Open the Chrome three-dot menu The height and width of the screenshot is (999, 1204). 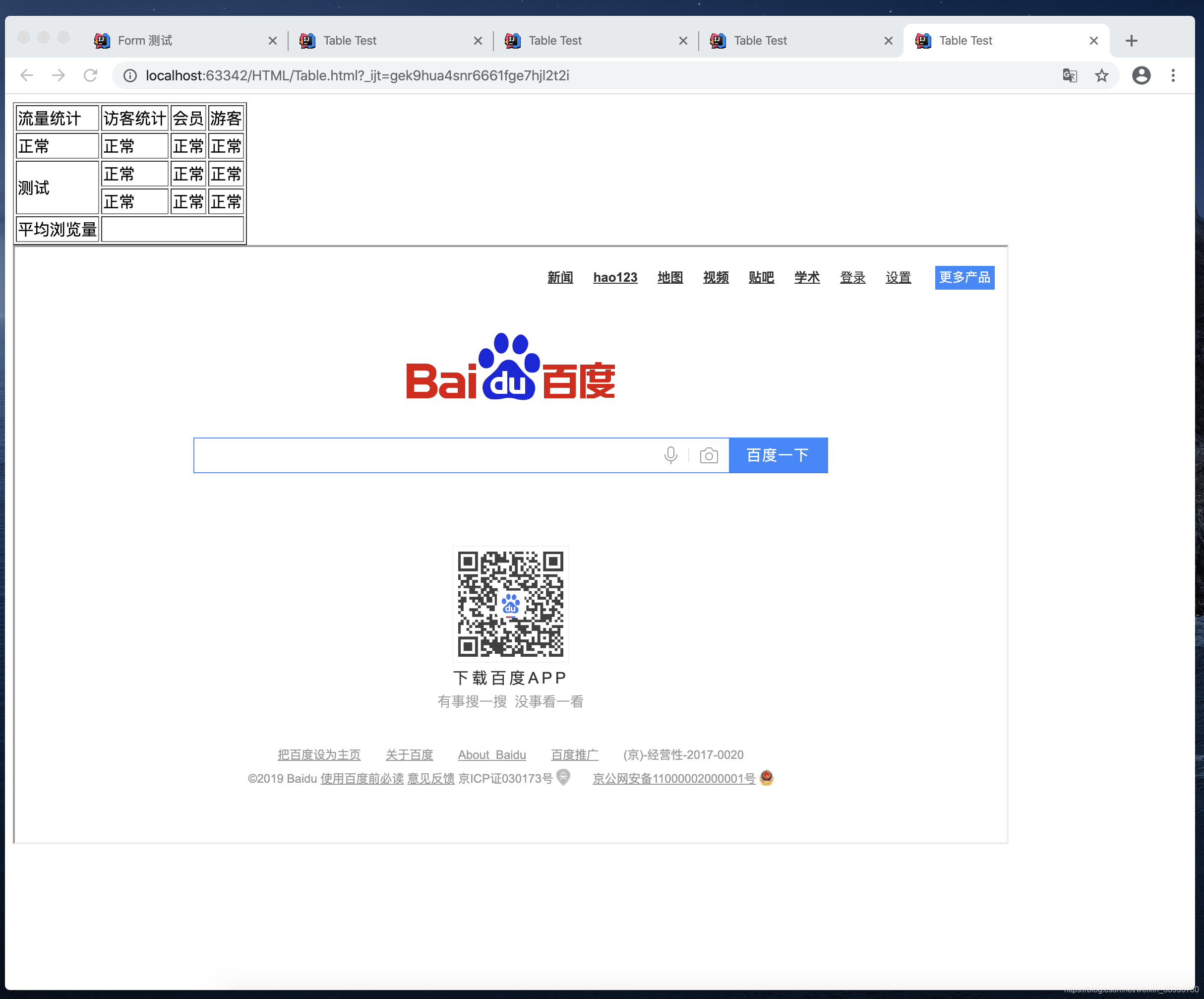click(1173, 75)
